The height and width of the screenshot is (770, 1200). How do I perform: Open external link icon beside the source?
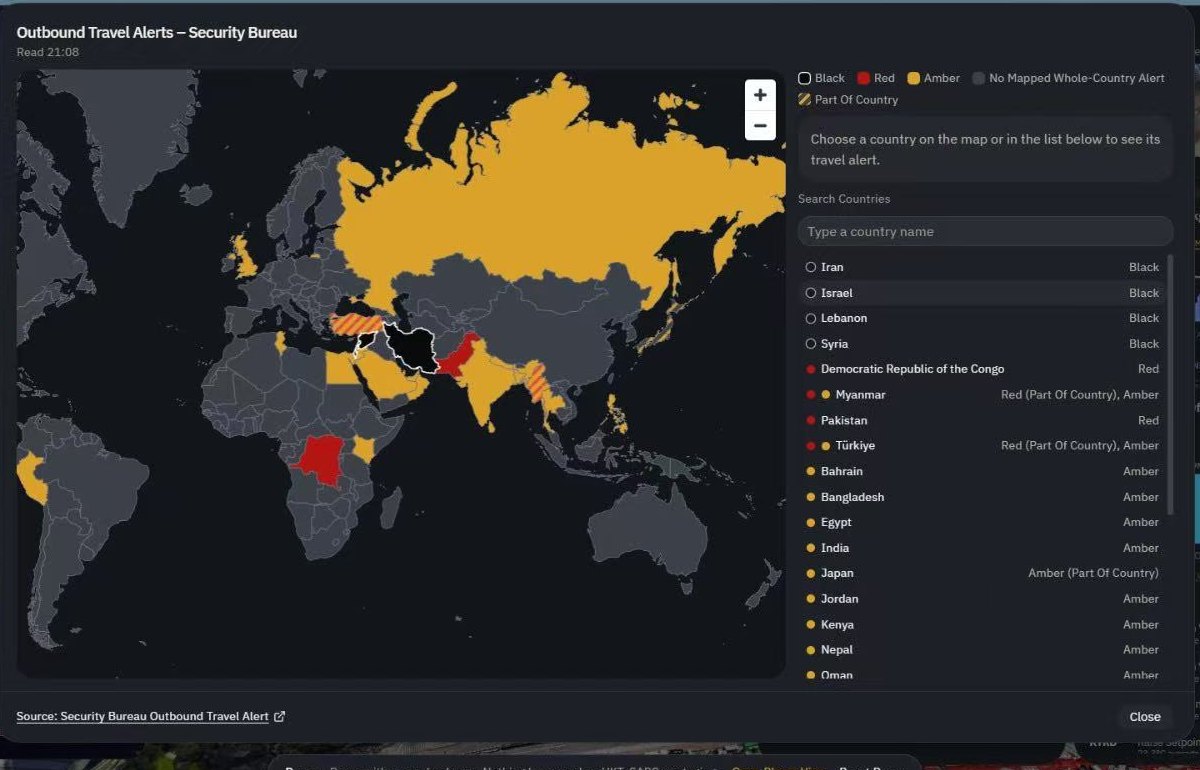pos(280,716)
